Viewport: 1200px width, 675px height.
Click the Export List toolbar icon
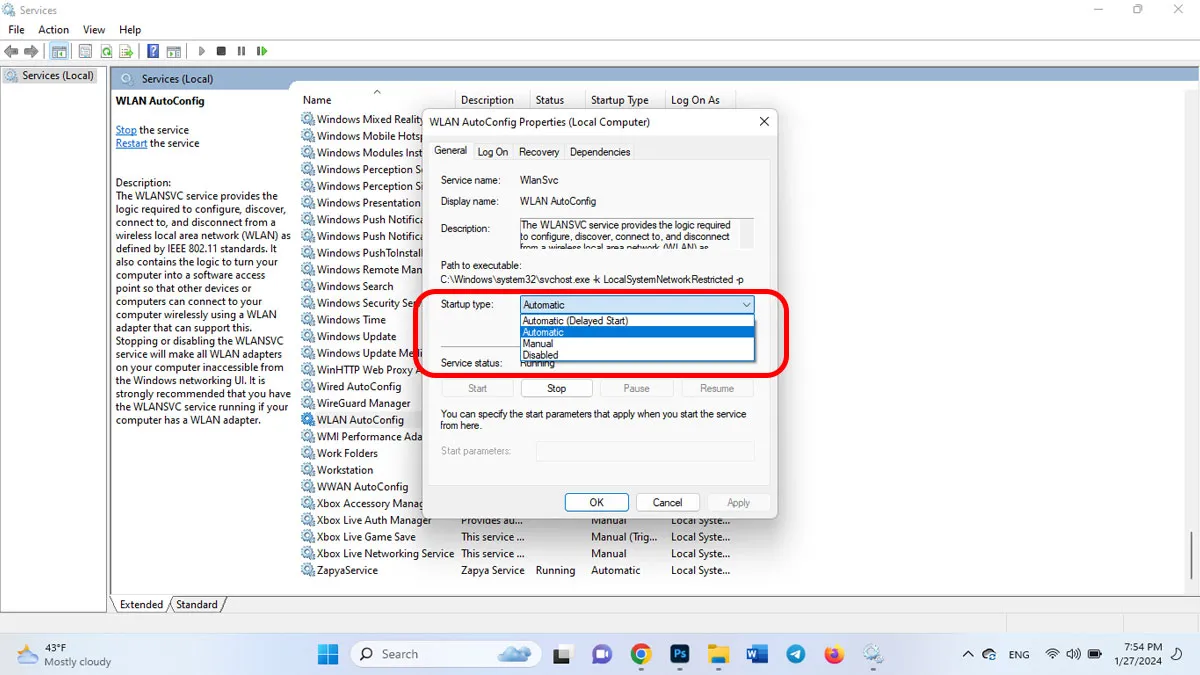[x=126, y=51]
